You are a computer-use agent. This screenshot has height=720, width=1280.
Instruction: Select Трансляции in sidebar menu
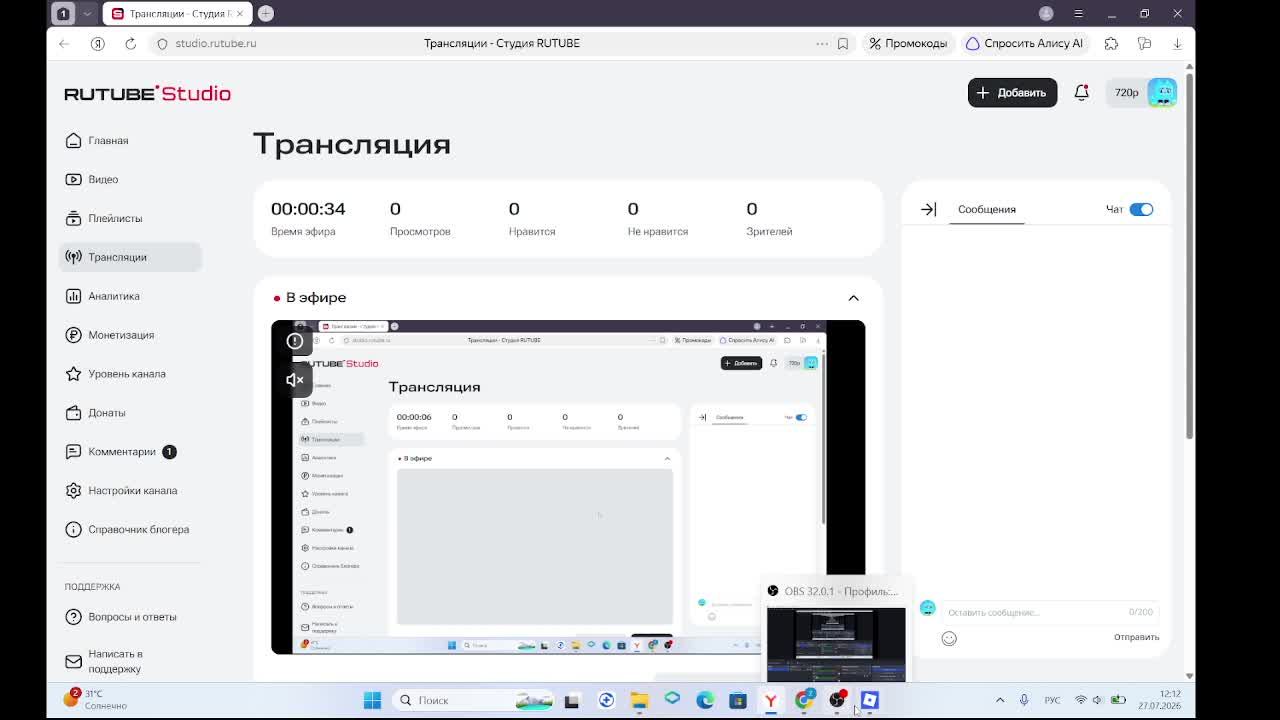130,257
